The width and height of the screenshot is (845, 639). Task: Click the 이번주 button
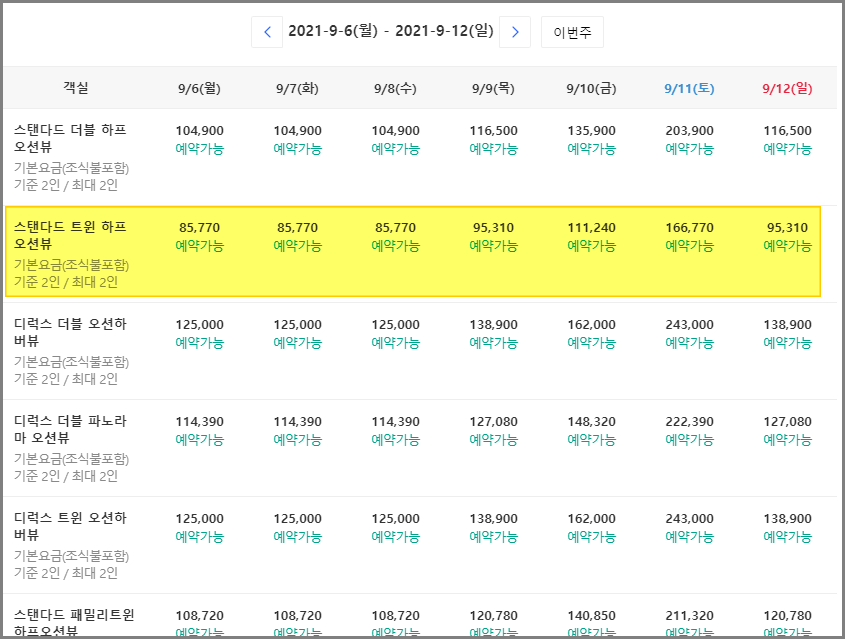tap(572, 32)
